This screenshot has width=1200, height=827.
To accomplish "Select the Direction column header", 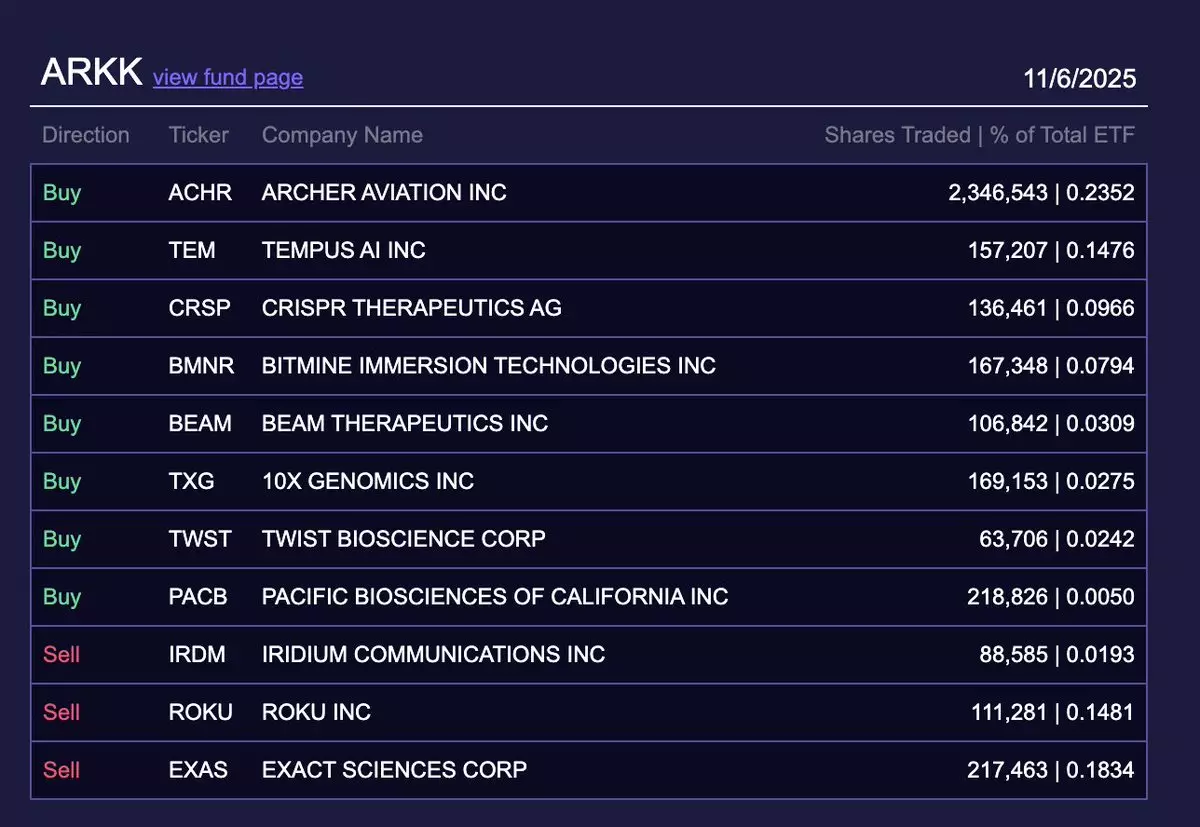I will coord(86,135).
